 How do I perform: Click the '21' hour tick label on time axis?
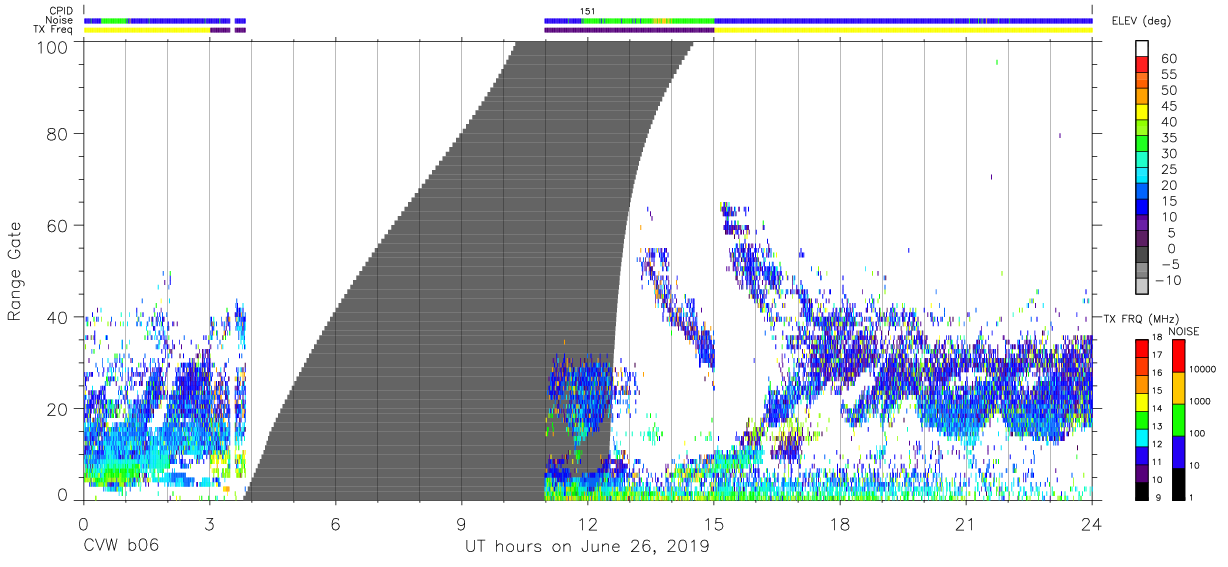coord(966,525)
